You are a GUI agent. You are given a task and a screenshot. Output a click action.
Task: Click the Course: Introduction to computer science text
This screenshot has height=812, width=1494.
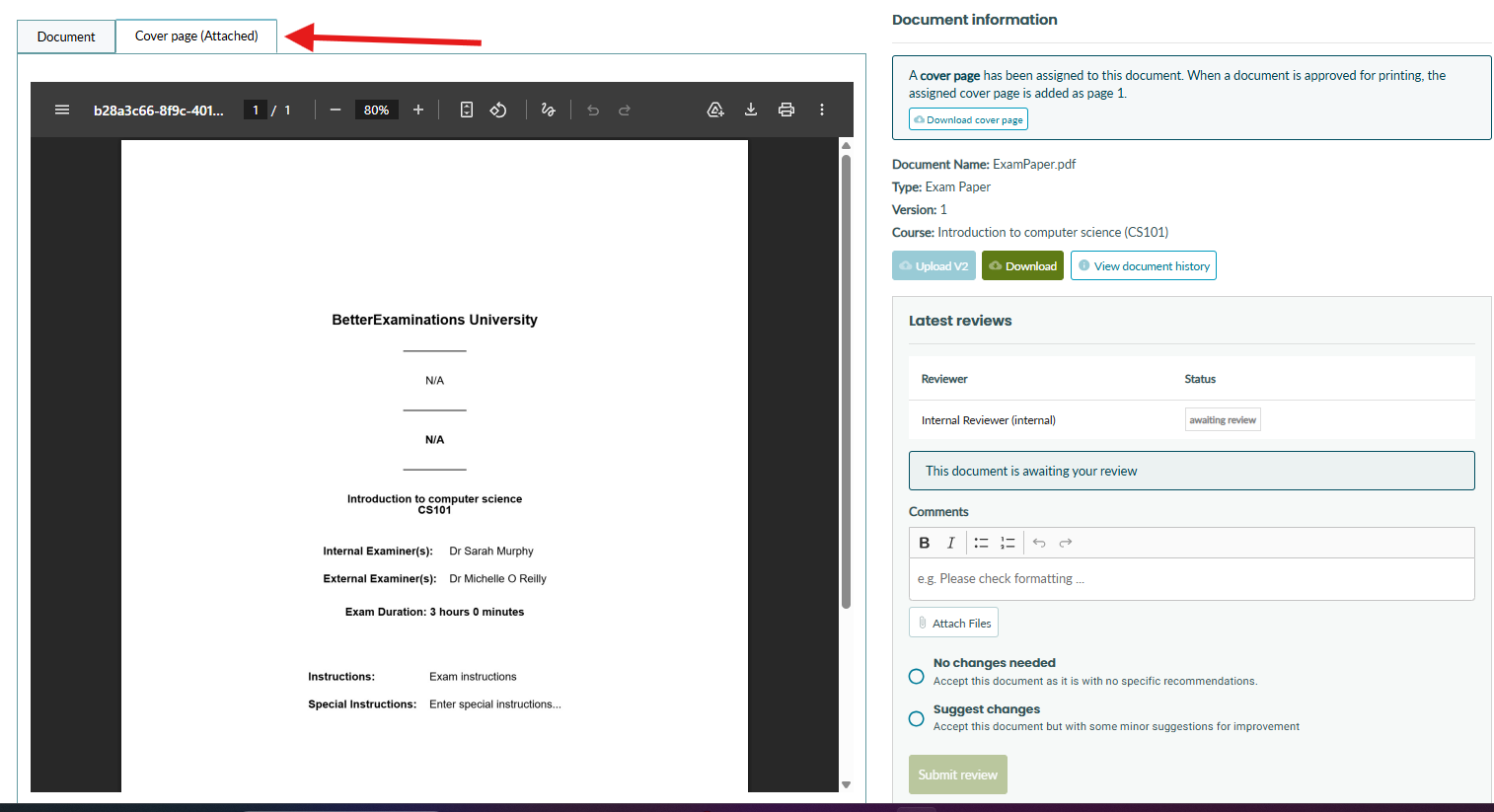(1030, 233)
